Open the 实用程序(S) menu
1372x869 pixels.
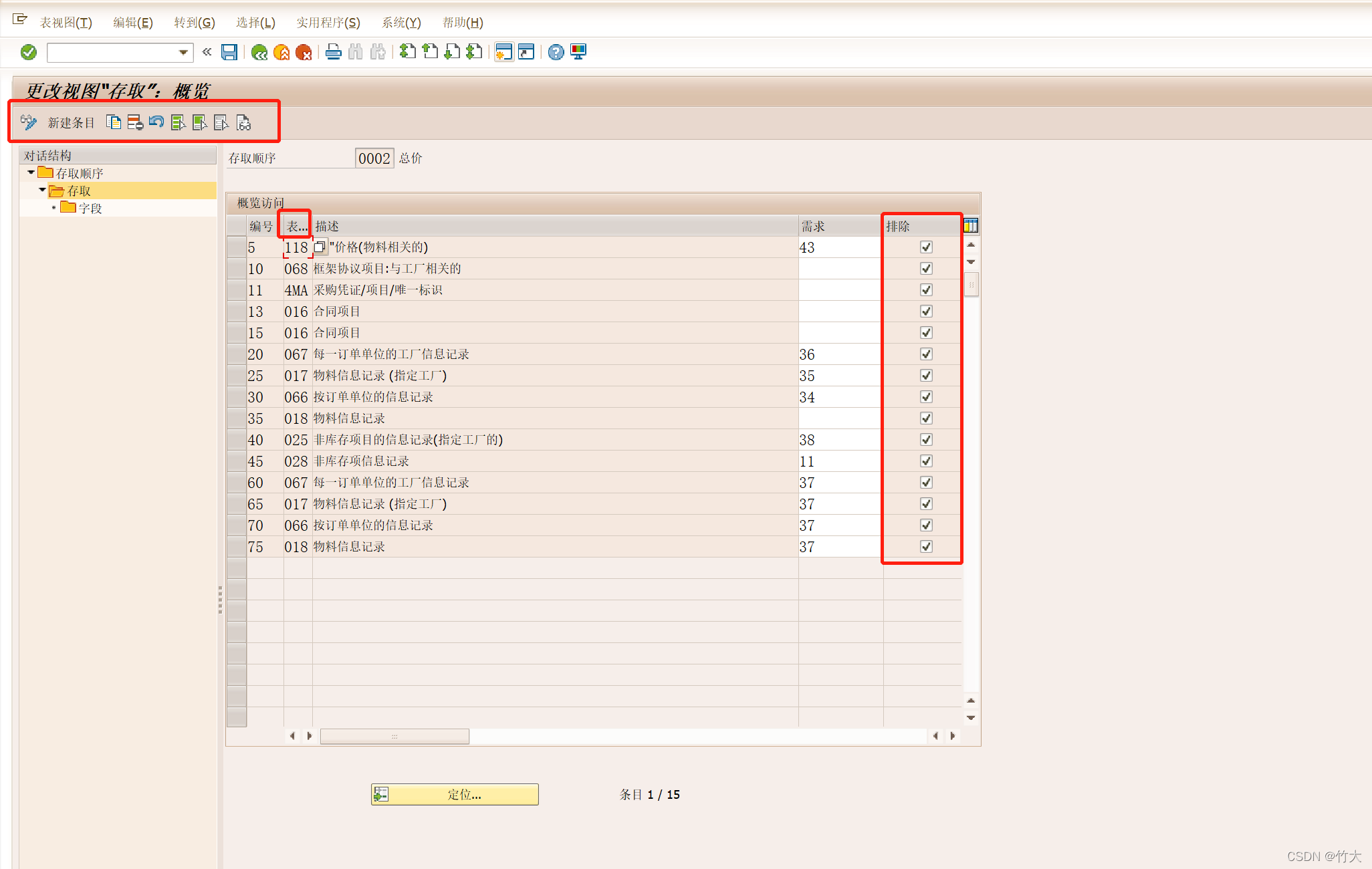pyautogui.click(x=328, y=23)
